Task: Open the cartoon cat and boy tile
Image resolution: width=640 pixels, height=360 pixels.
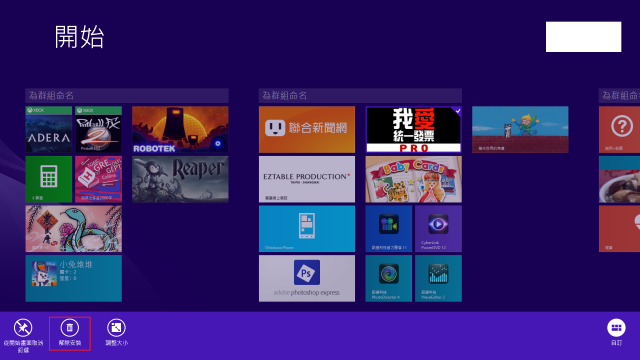Action: tap(520, 129)
